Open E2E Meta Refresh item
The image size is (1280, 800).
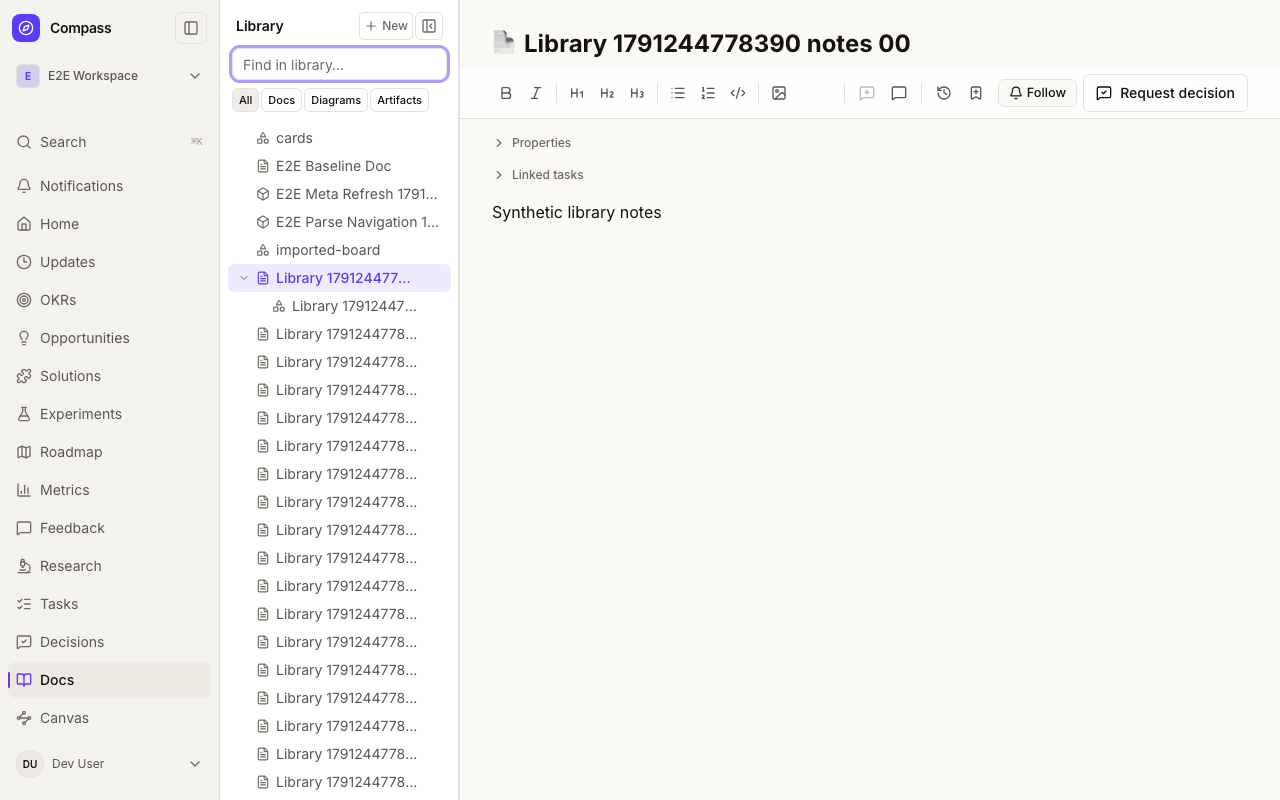point(340,194)
